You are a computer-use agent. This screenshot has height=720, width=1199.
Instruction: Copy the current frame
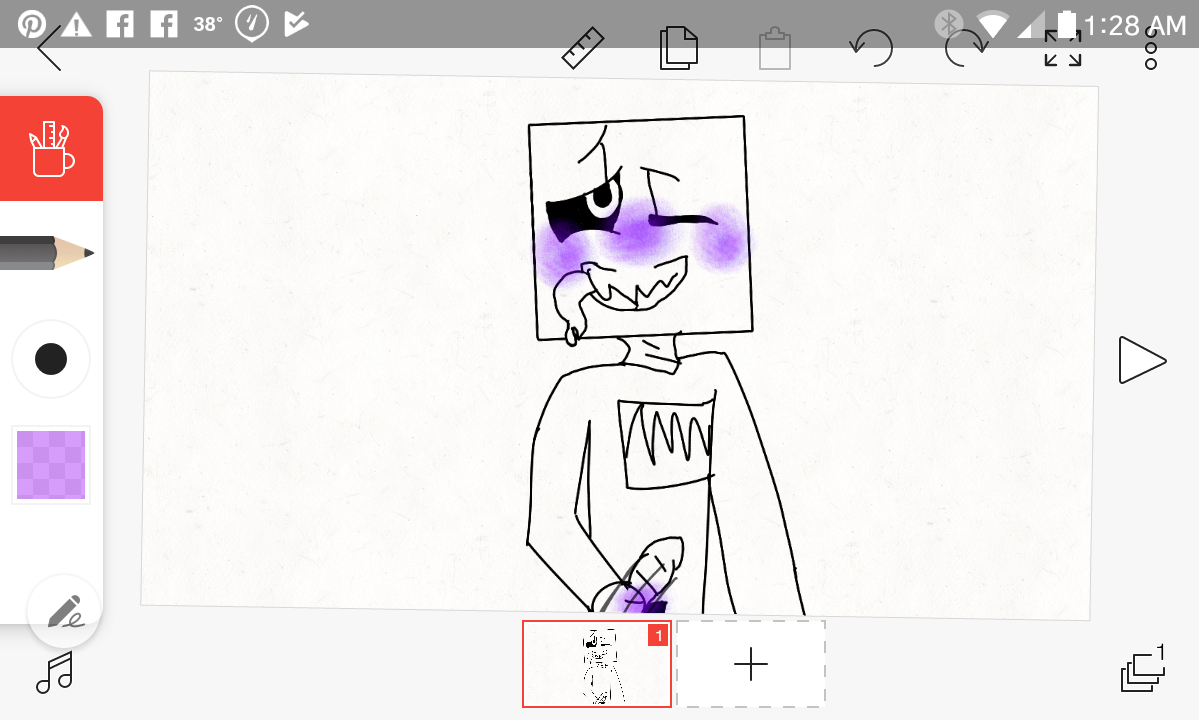tap(678, 48)
